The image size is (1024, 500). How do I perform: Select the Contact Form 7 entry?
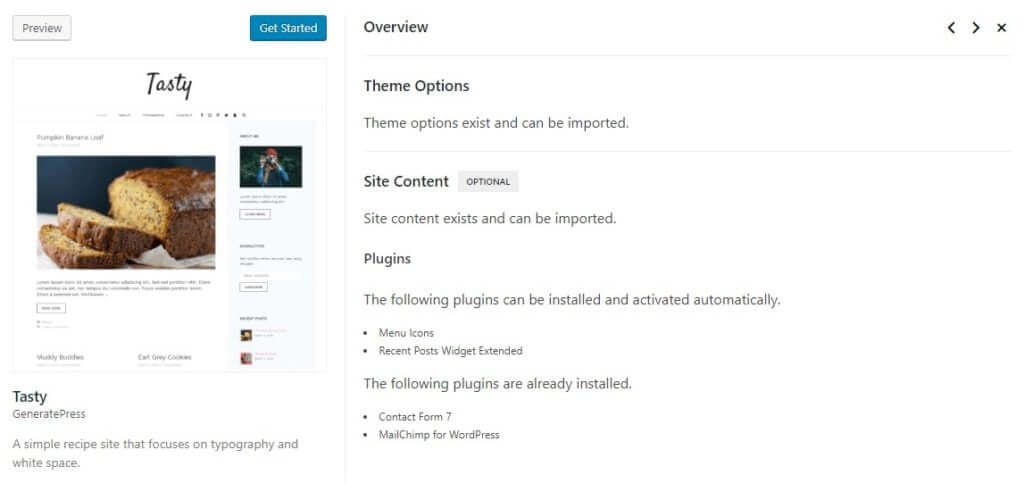[x=415, y=416]
